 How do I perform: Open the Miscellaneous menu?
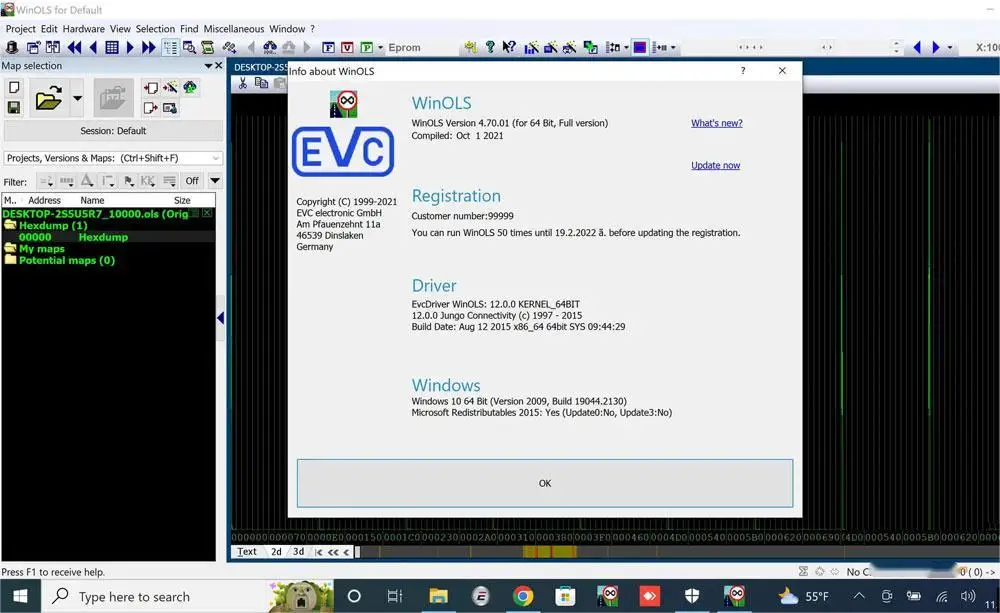point(233,29)
